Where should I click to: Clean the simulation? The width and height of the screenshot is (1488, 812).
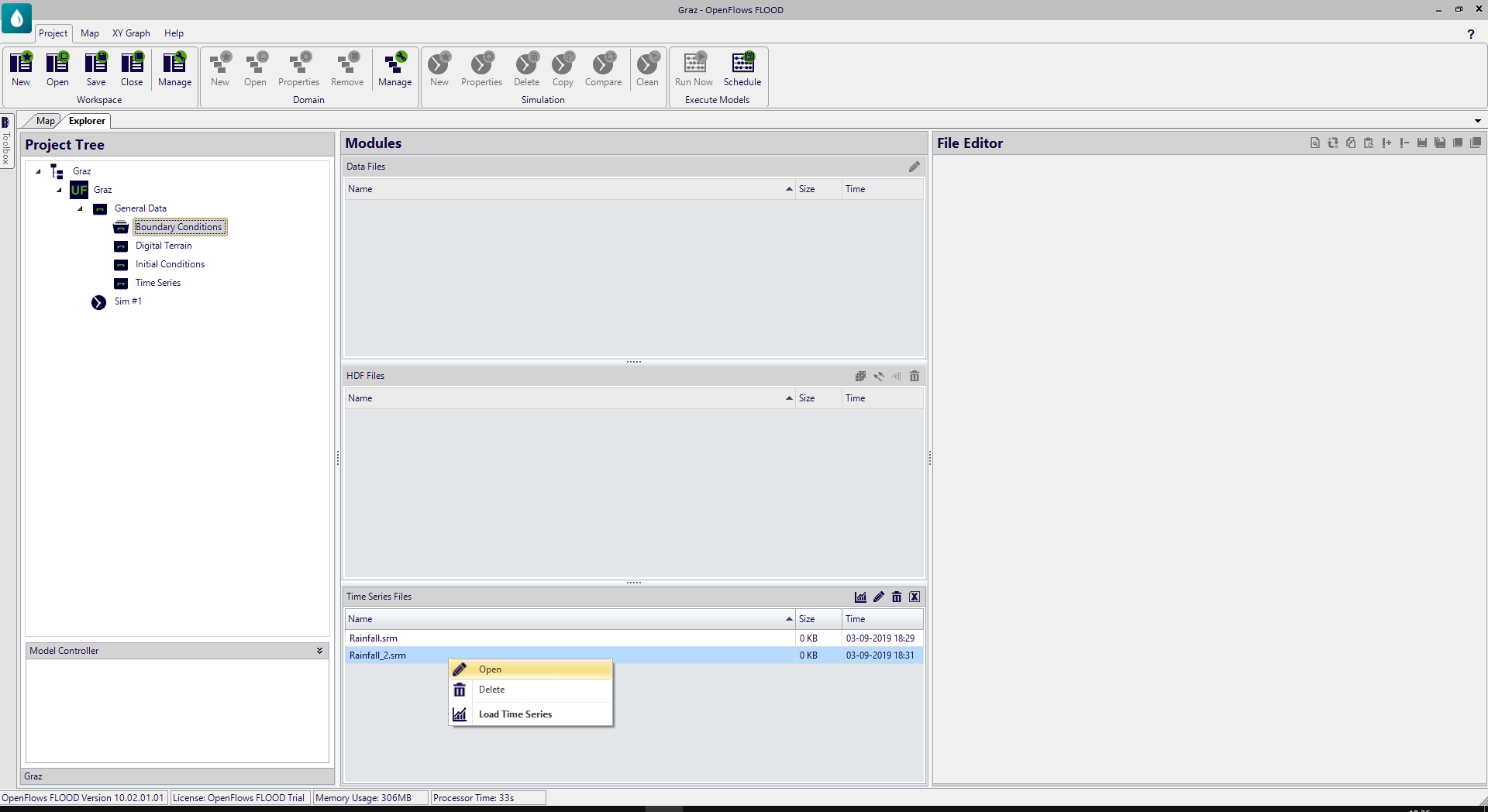pyautogui.click(x=647, y=69)
